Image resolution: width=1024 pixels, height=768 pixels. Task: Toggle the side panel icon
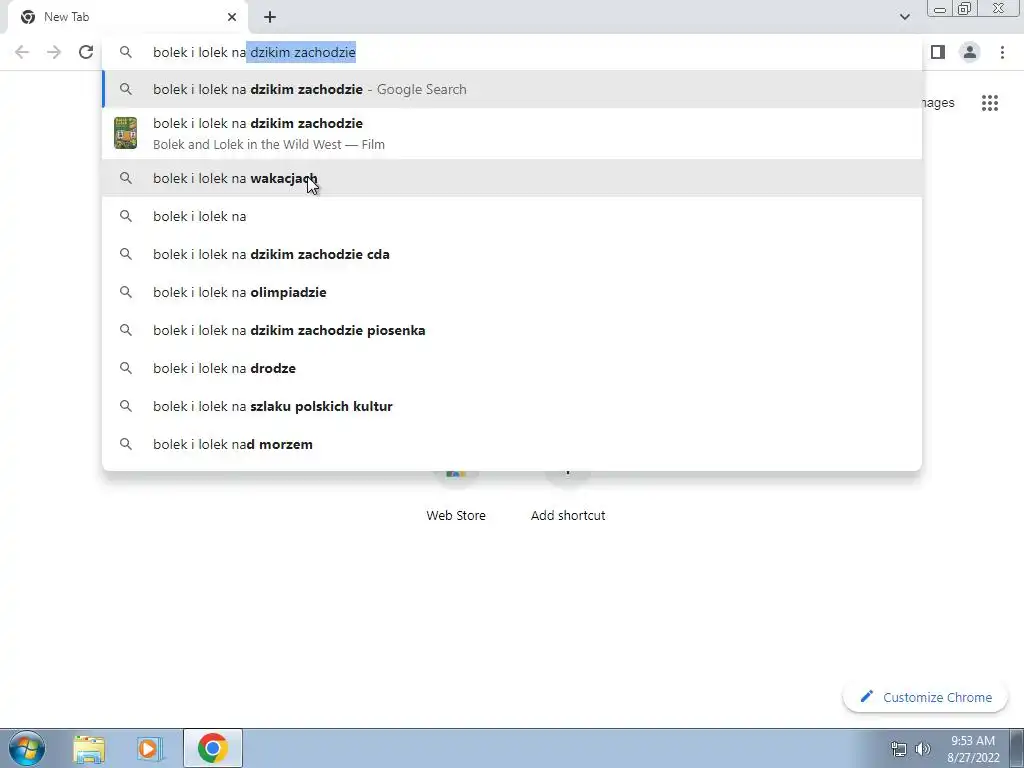click(938, 52)
